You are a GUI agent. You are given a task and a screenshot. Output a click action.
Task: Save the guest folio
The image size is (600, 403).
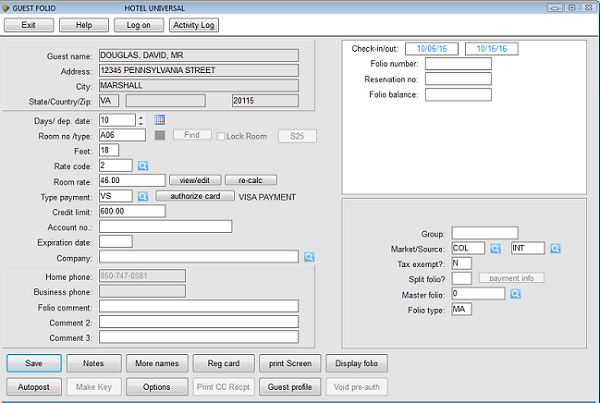34,363
